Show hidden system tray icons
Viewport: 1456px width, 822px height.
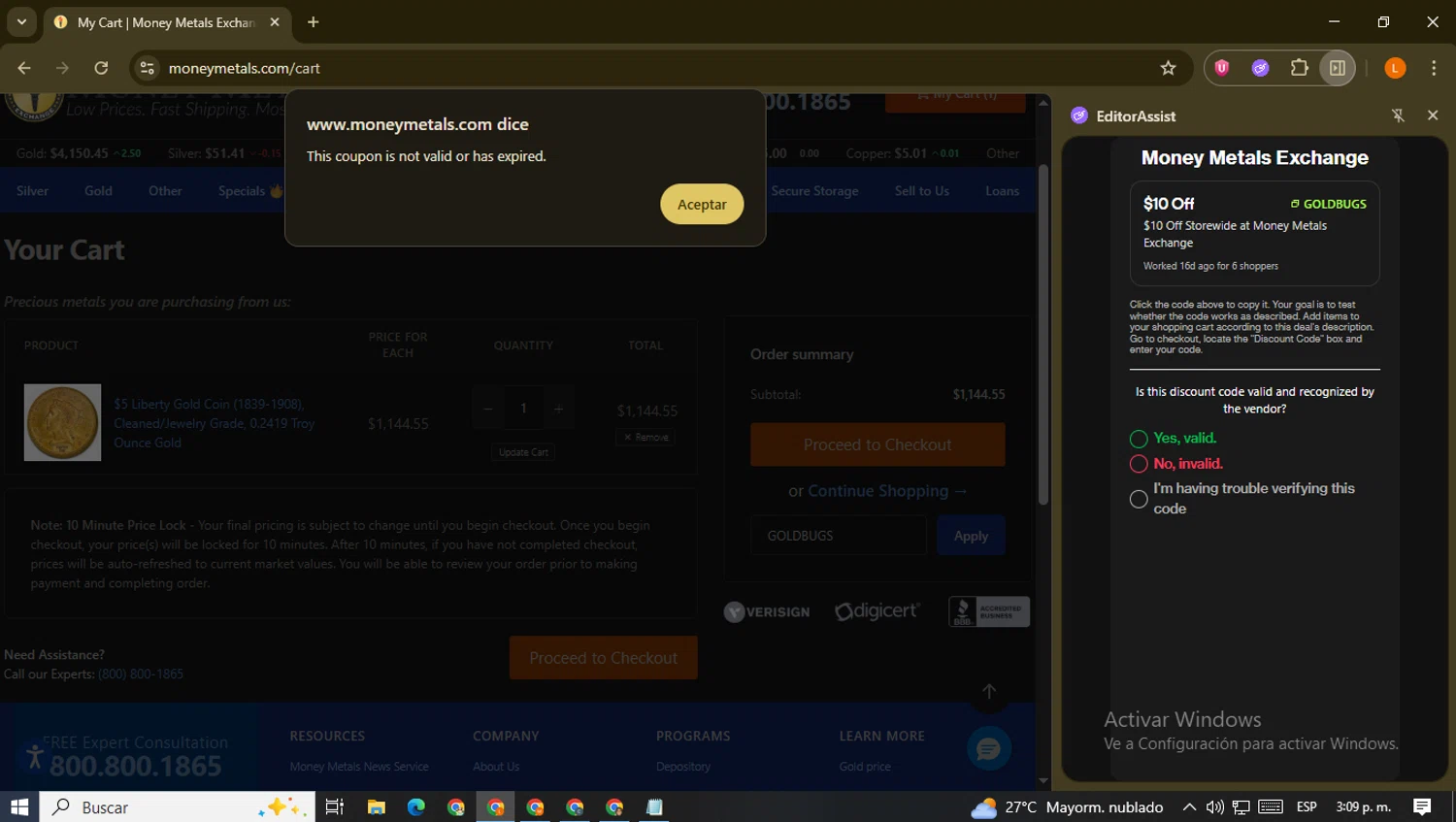point(1189,806)
